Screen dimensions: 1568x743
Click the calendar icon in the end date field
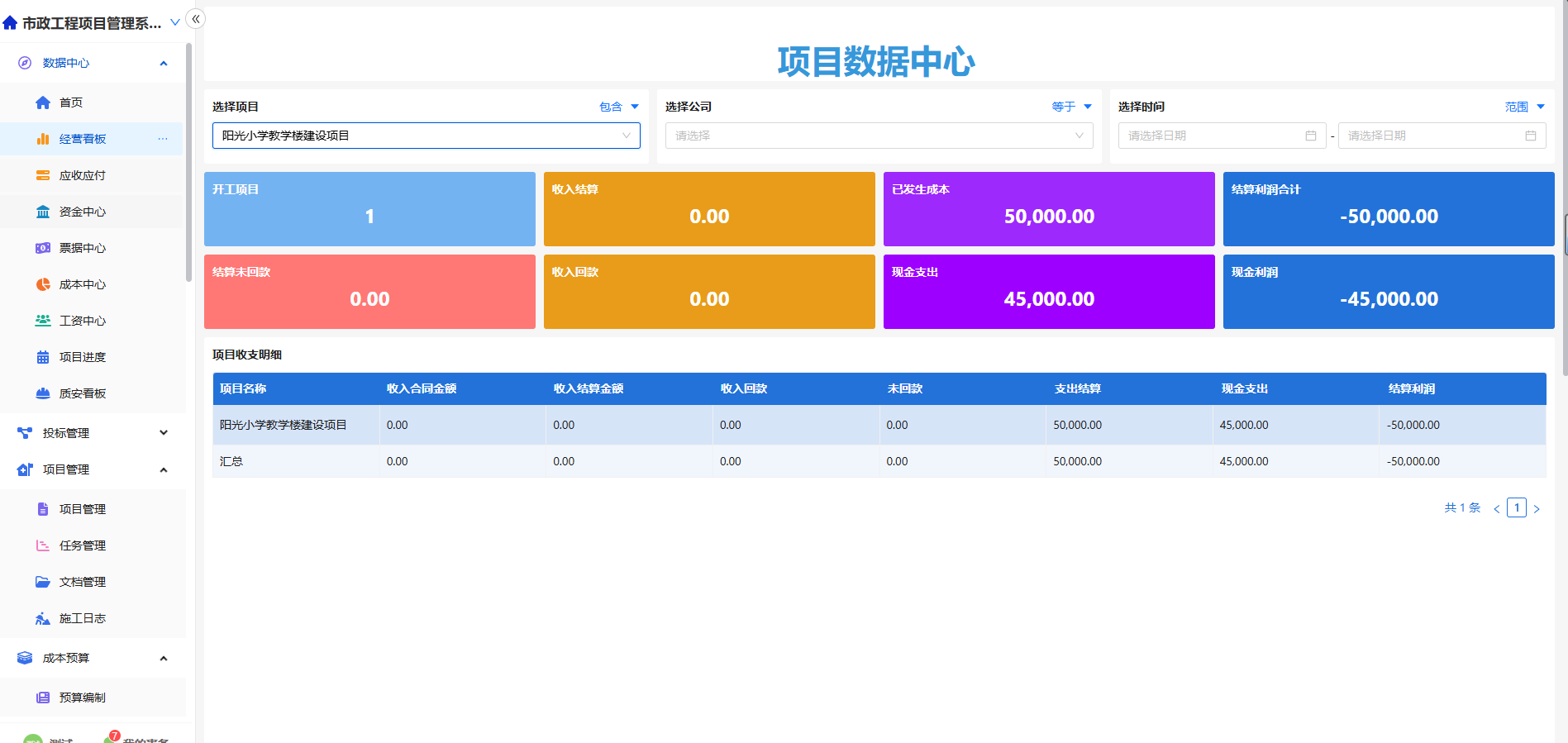[x=1531, y=136]
